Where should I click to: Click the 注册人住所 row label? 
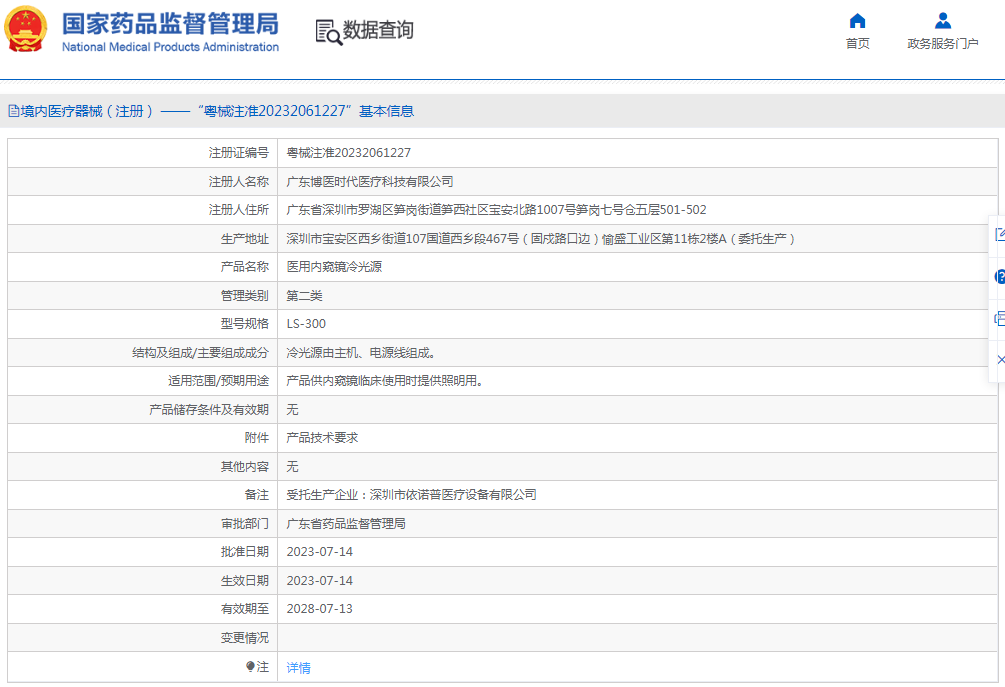pos(238,210)
